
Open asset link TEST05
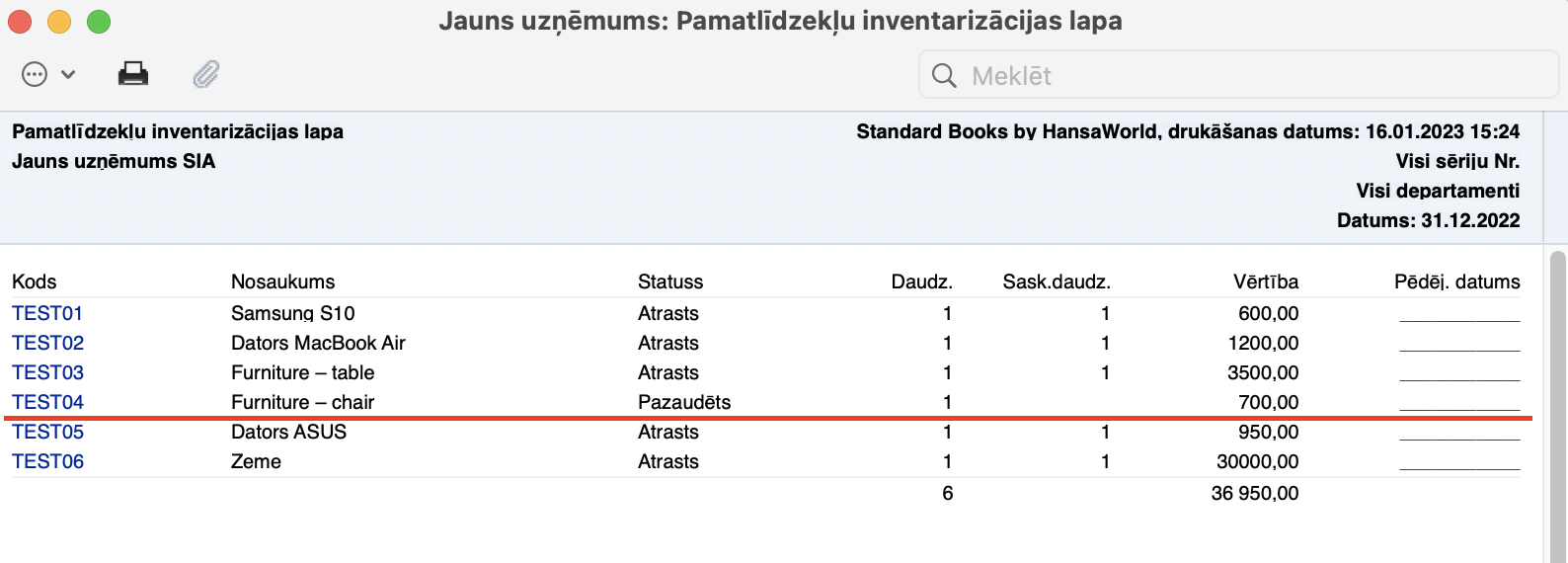point(47,432)
